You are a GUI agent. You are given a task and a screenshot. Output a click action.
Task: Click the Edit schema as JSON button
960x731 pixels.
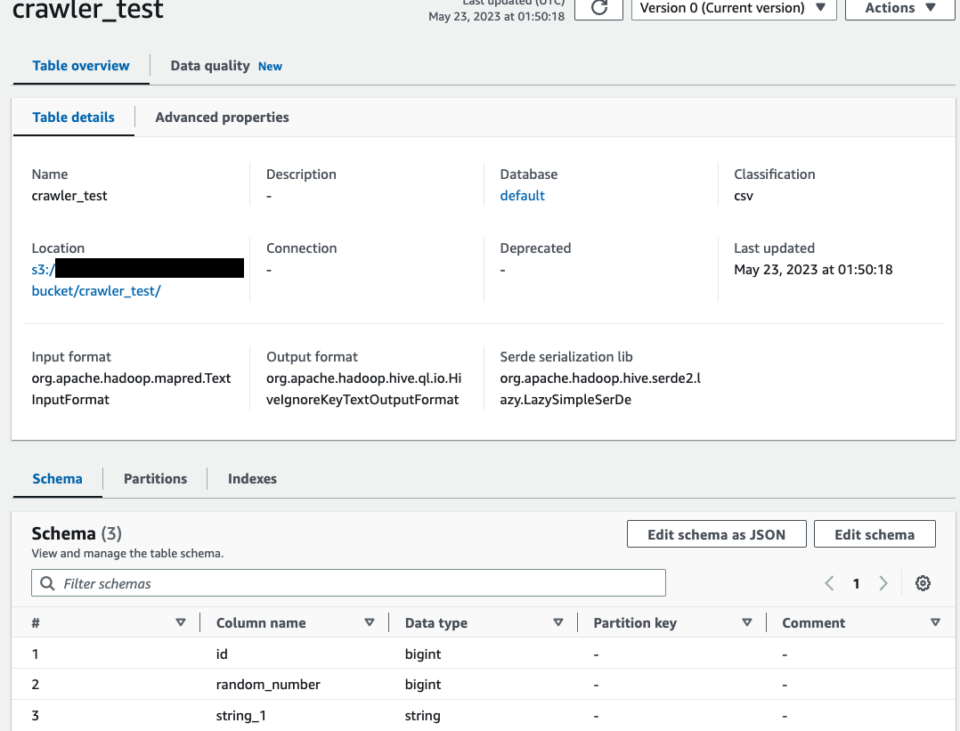pyautogui.click(x=716, y=534)
